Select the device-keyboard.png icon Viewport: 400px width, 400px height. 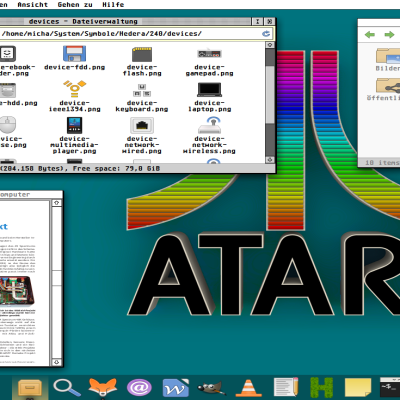142,90
